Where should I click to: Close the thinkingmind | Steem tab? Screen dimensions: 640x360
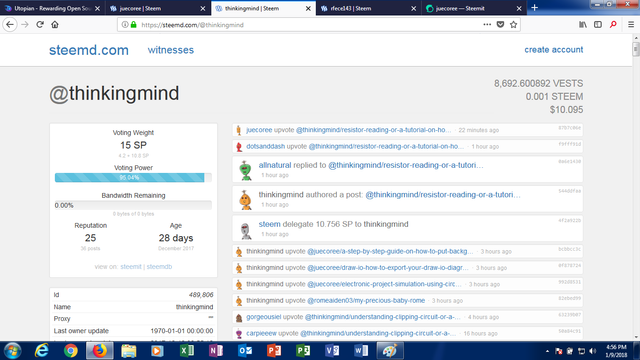pyautogui.click(x=308, y=8)
